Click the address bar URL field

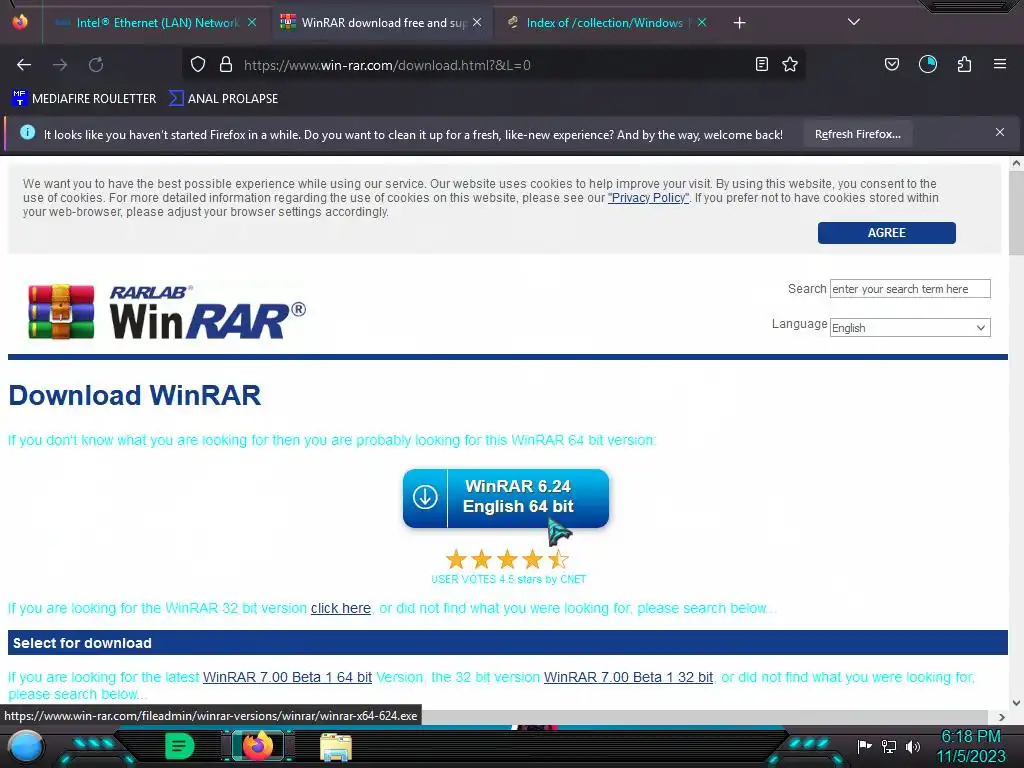click(x=493, y=65)
